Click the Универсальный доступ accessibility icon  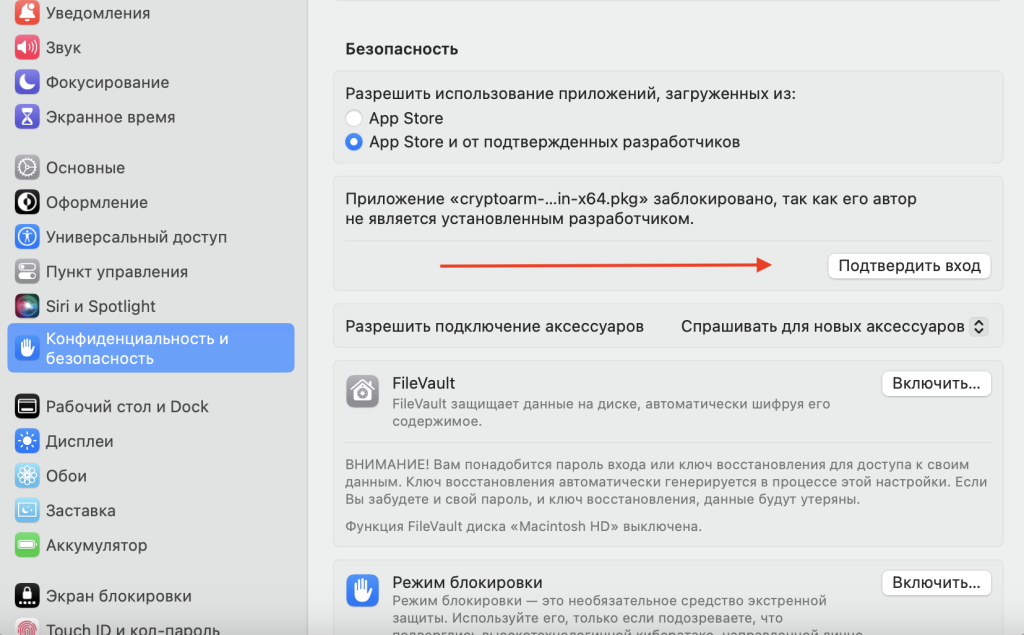(27, 236)
